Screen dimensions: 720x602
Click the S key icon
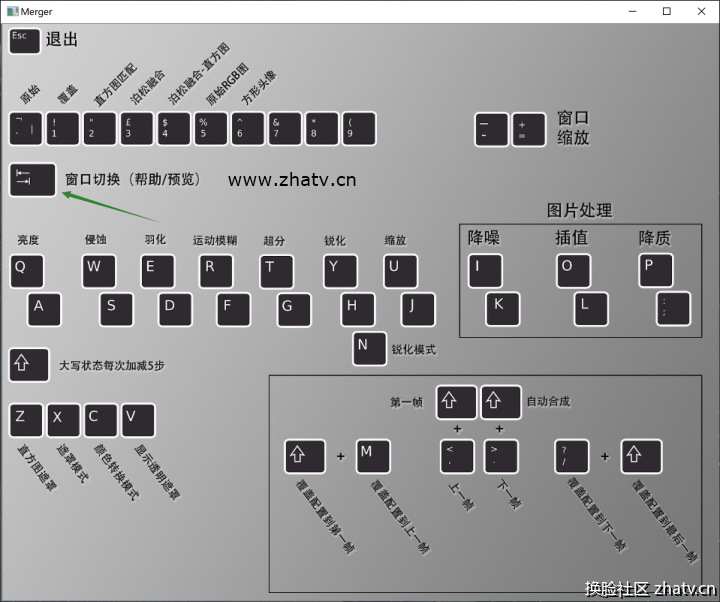coord(117,310)
